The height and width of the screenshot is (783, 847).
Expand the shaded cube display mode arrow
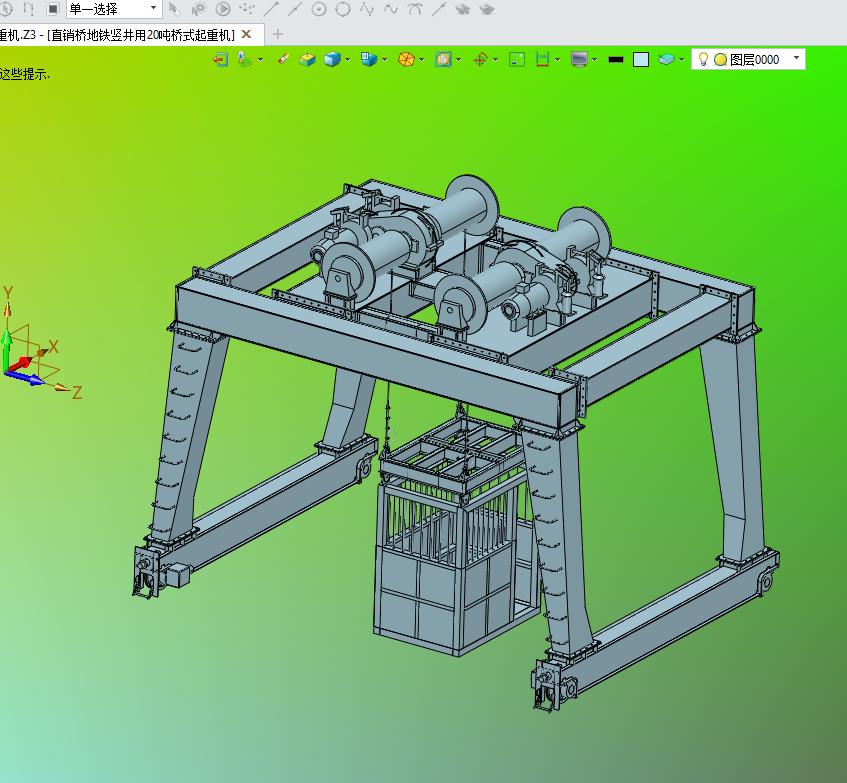pyautogui.click(x=348, y=60)
